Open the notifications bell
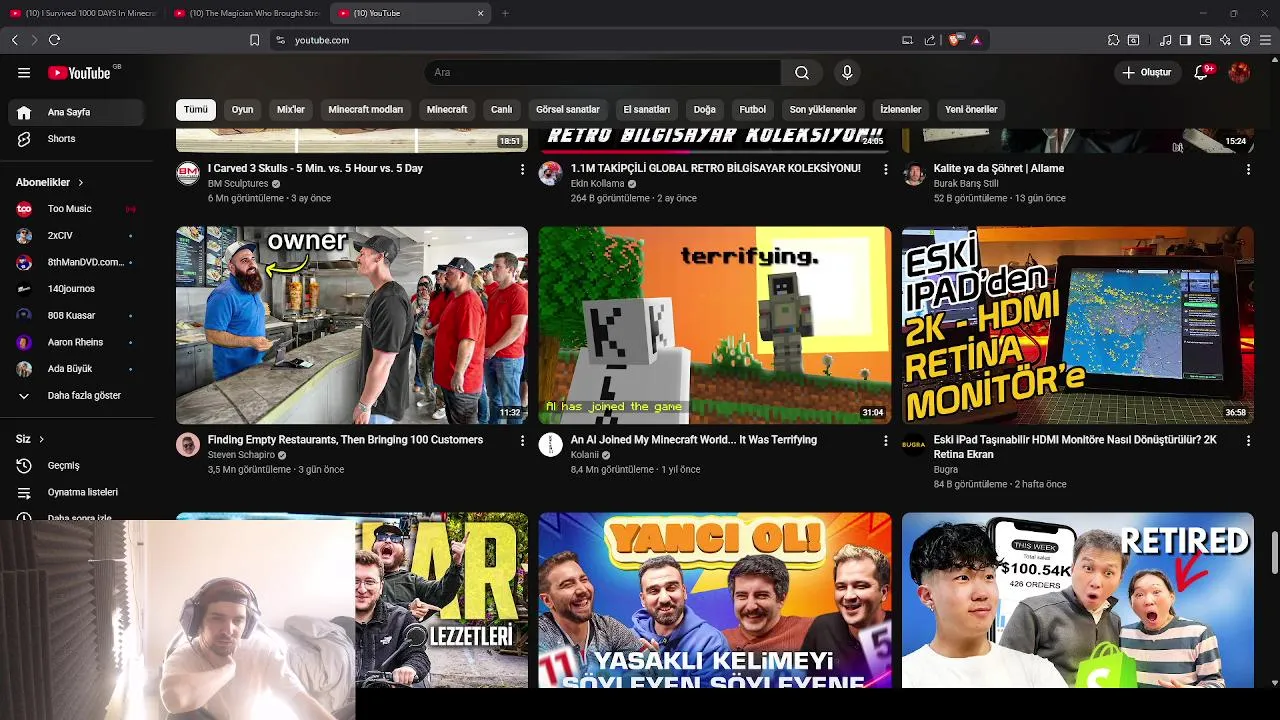The width and height of the screenshot is (1280, 720). pyautogui.click(x=1202, y=73)
